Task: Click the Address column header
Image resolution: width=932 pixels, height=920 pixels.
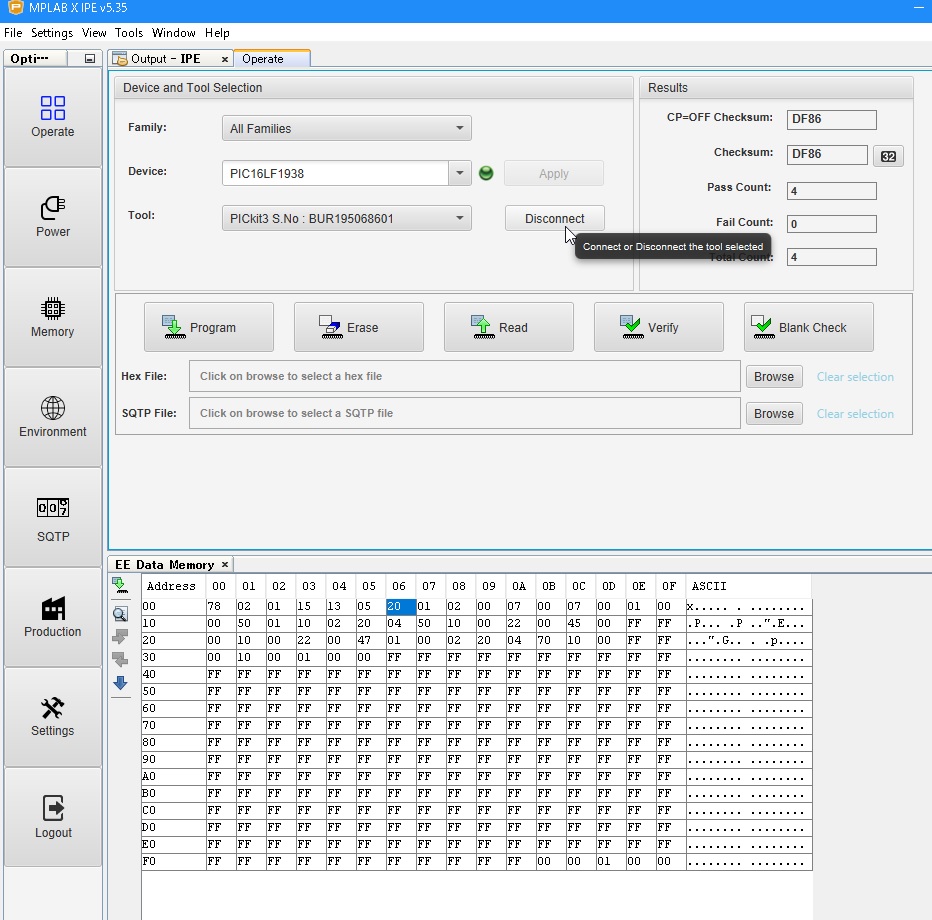Action: (173, 586)
